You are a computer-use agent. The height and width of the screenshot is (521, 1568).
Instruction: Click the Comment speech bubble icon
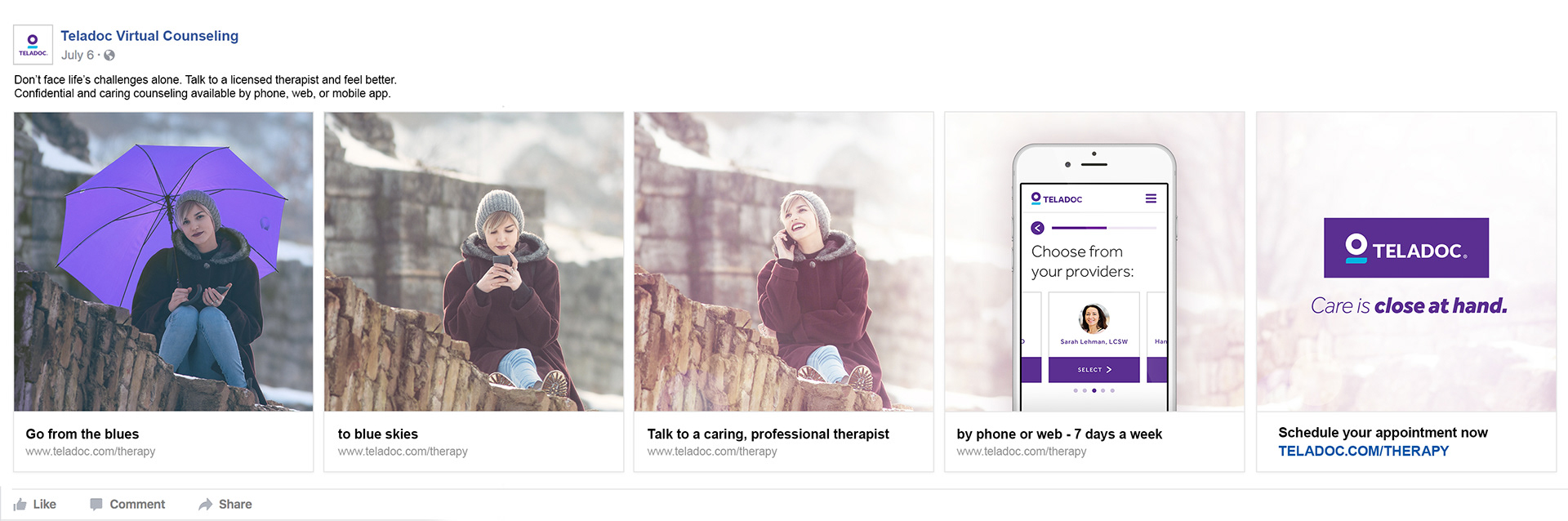tap(96, 505)
